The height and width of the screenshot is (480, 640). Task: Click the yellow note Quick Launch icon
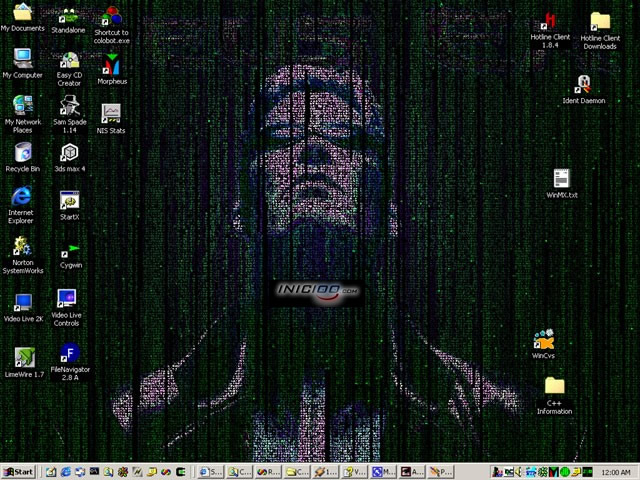click(x=152, y=472)
